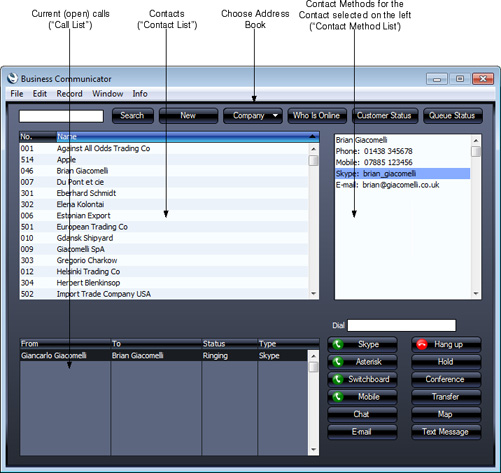The height and width of the screenshot is (473, 501).
Task: Open the Record menu
Action: tap(69, 94)
